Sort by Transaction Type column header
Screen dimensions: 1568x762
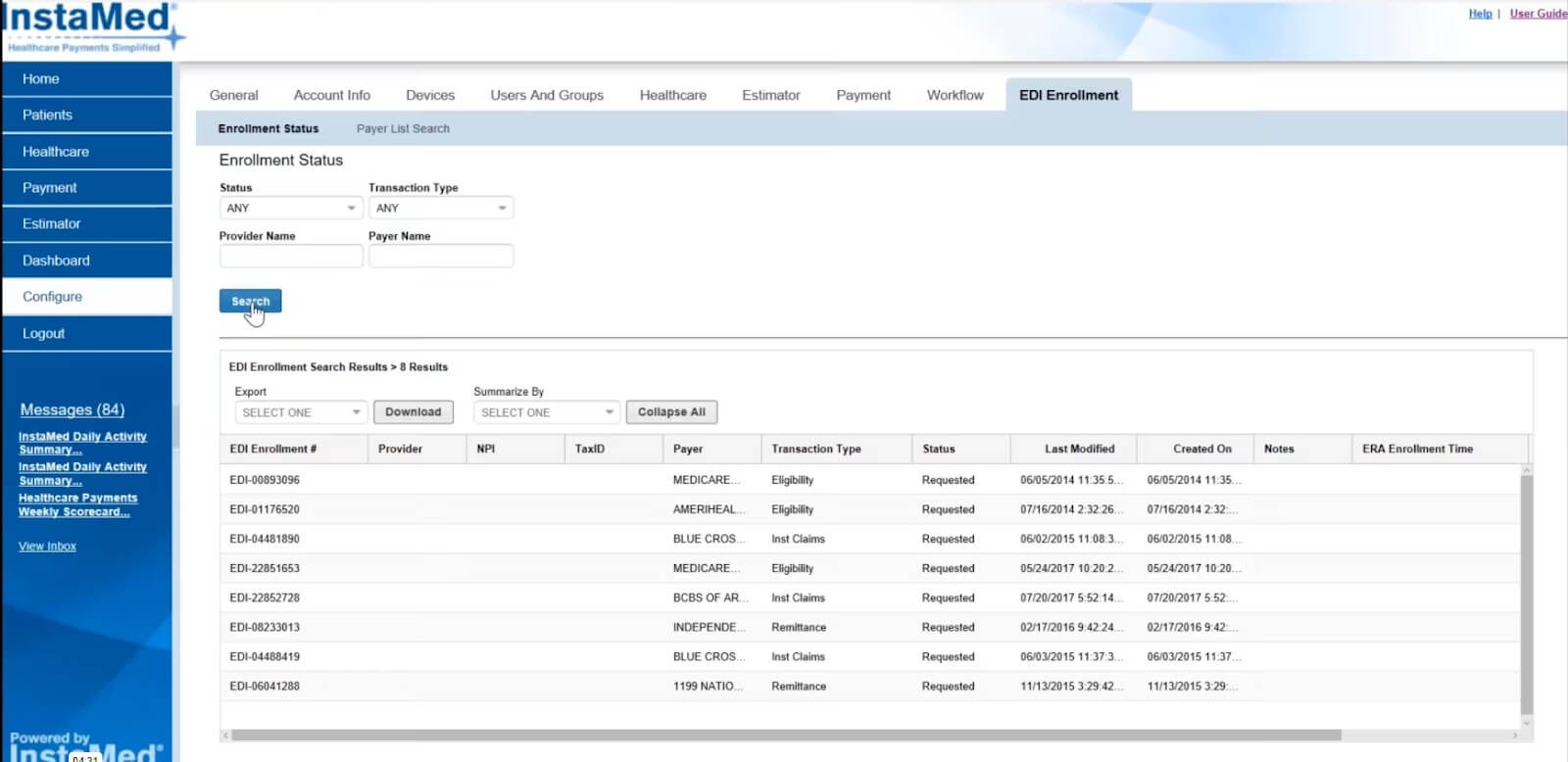(836, 449)
